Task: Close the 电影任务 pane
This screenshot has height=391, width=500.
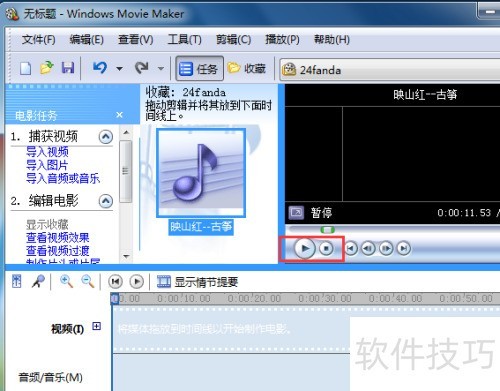Action: [x=119, y=115]
